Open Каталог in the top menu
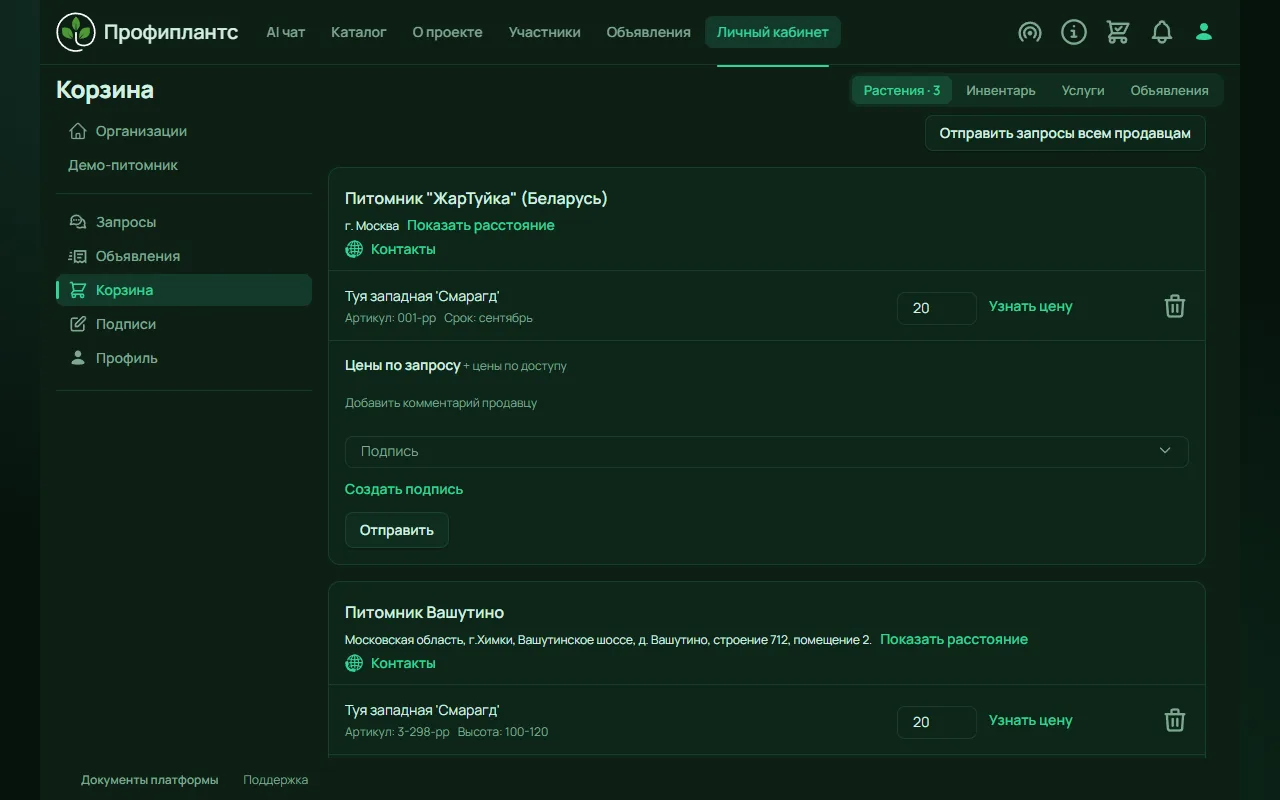1280x800 pixels. [359, 32]
